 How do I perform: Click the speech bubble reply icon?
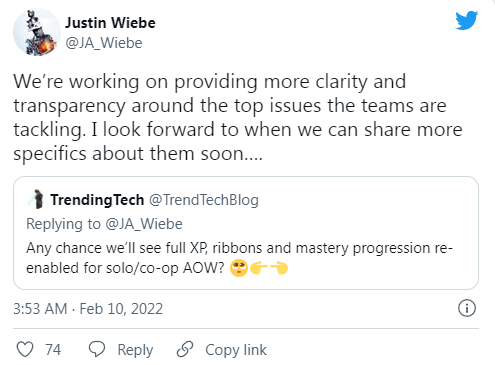pos(97,349)
